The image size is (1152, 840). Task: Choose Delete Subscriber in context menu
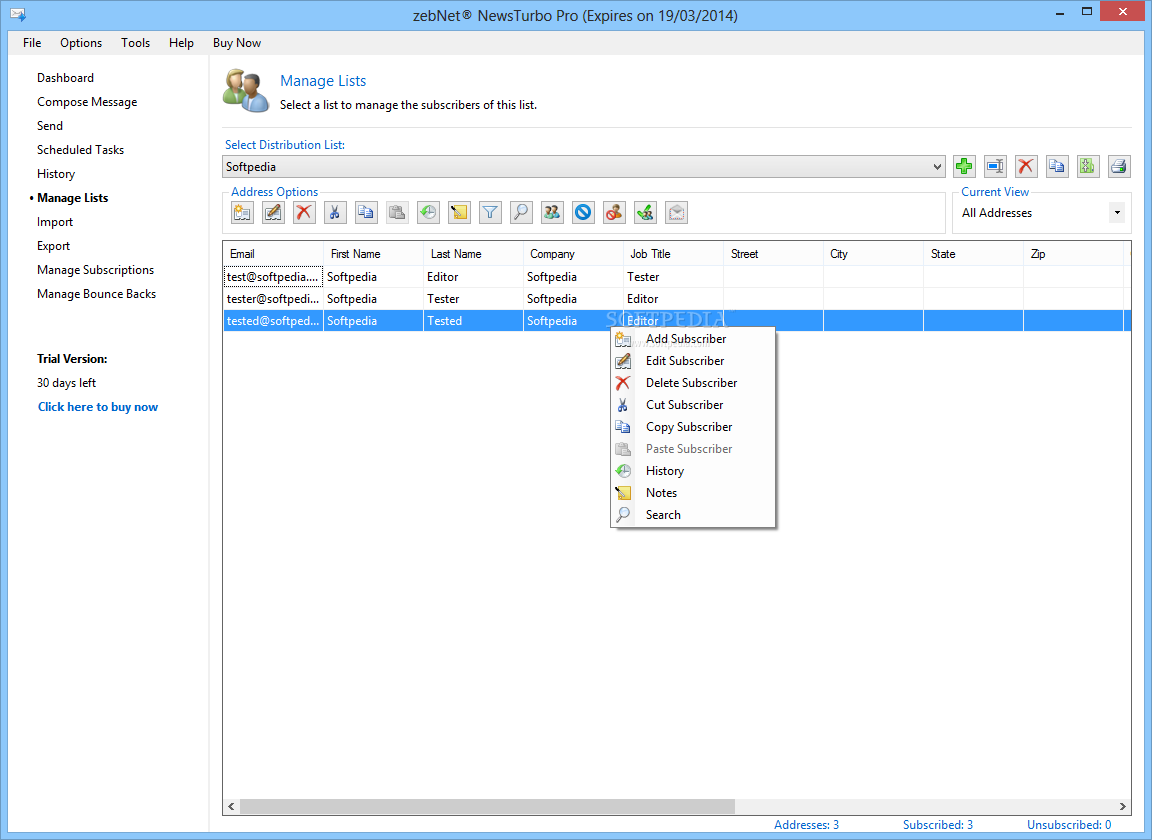click(693, 383)
